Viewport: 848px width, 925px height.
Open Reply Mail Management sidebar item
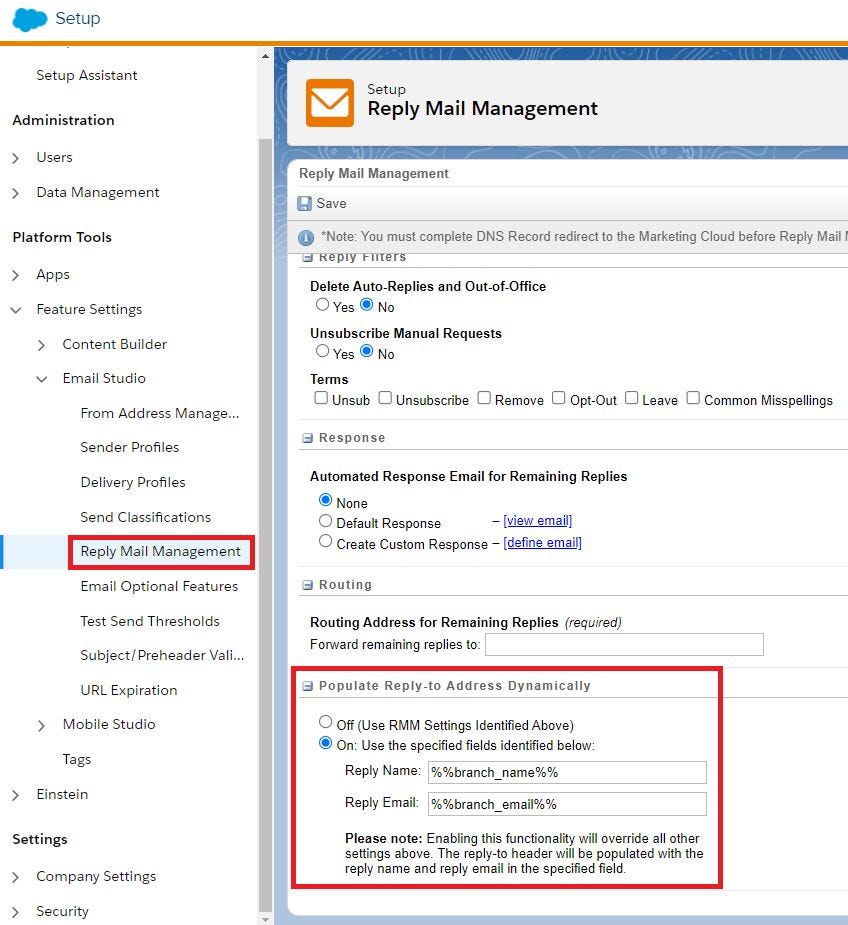coord(161,552)
